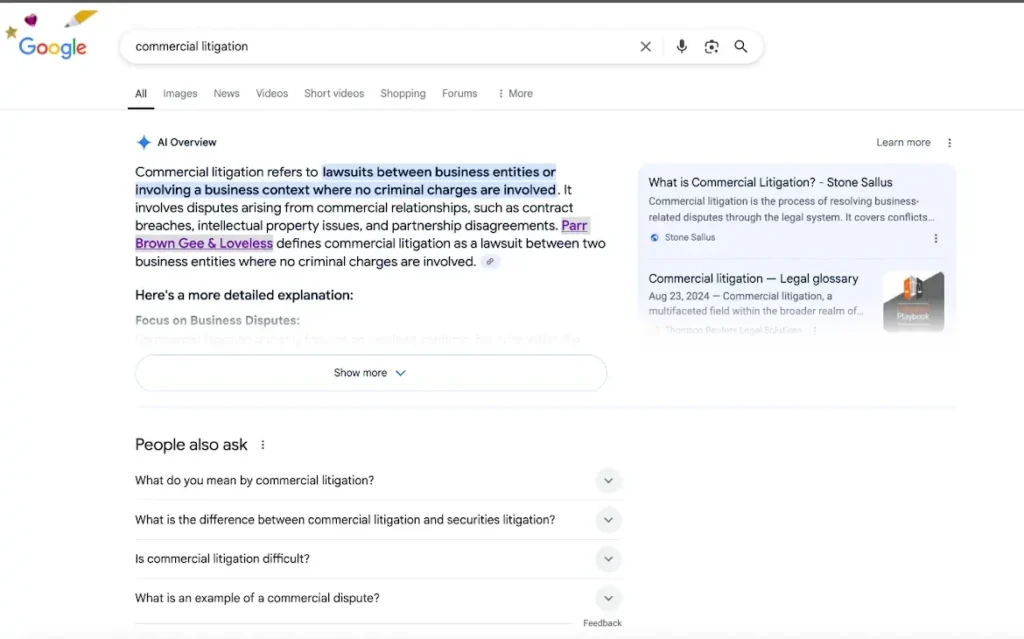
Task: Start voice search with the microphone icon
Action: point(681,46)
